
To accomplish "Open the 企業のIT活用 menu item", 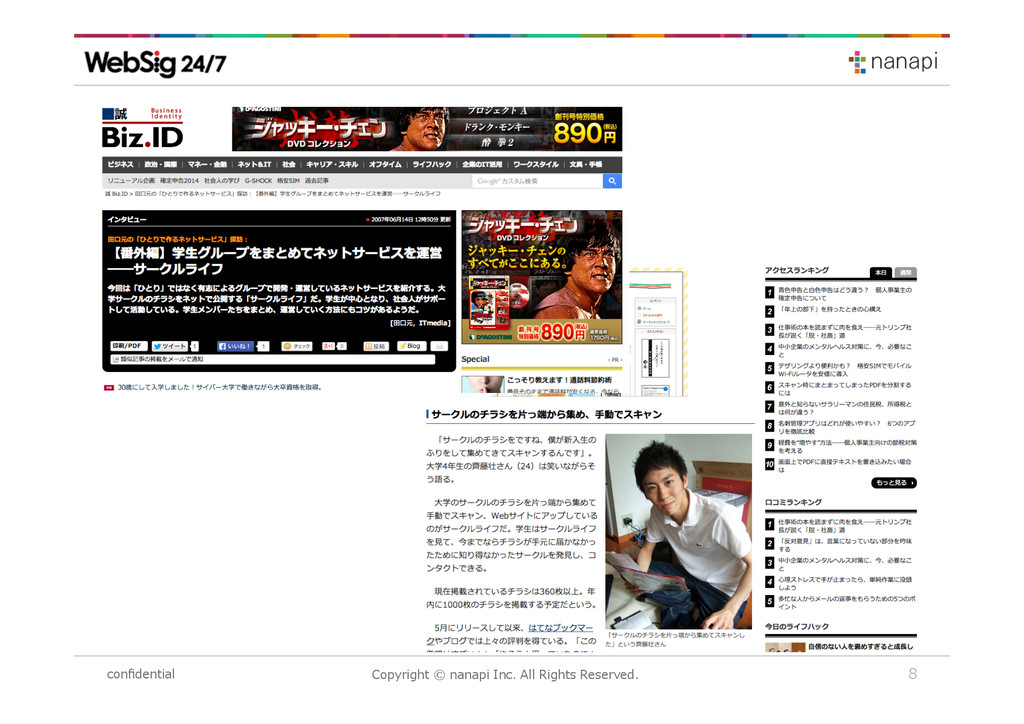I will (x=482, y=165).
